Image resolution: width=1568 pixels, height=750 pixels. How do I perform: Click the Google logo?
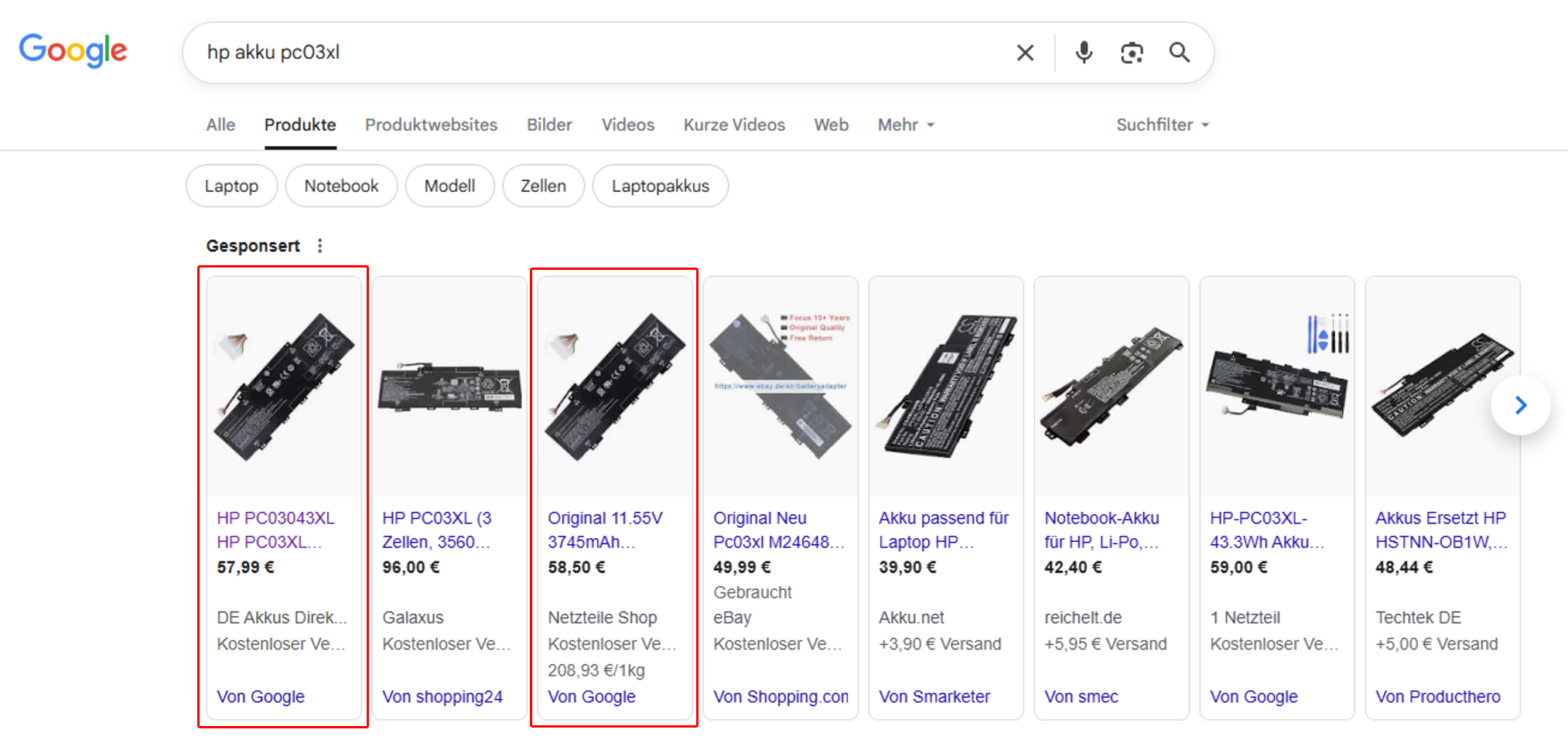[73, 51]
